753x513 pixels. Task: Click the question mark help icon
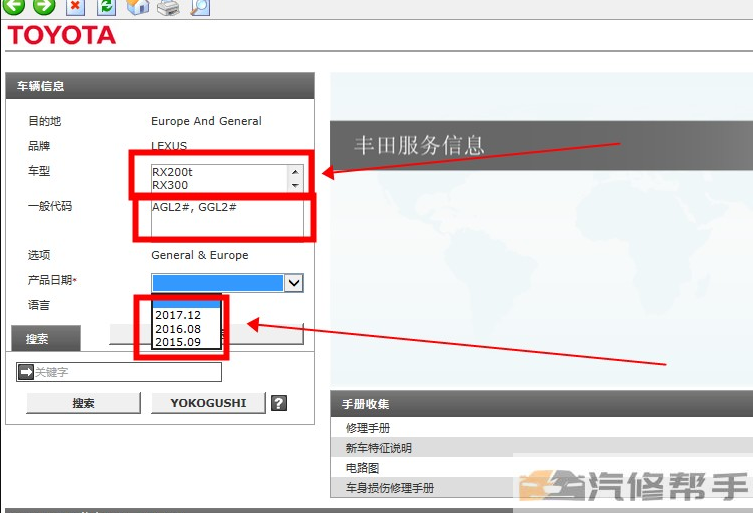[279, 403]
